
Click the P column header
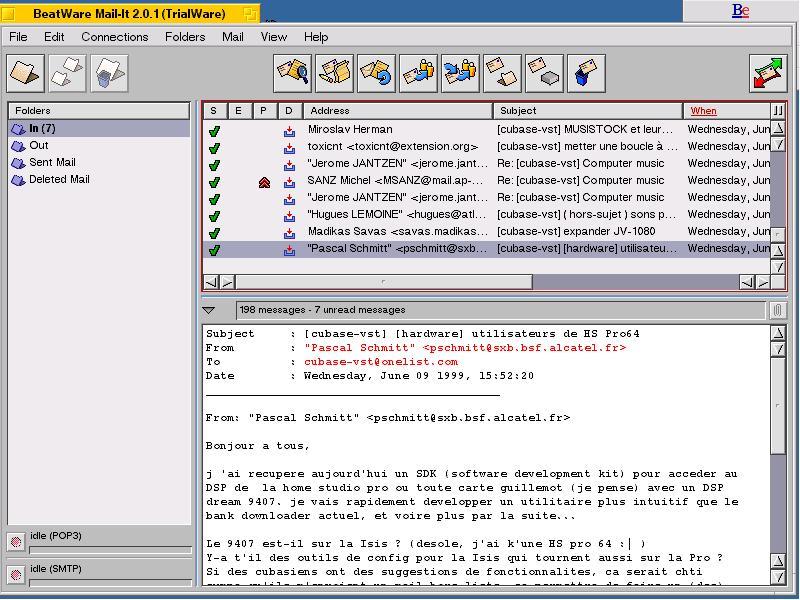[x=265, y=111]
